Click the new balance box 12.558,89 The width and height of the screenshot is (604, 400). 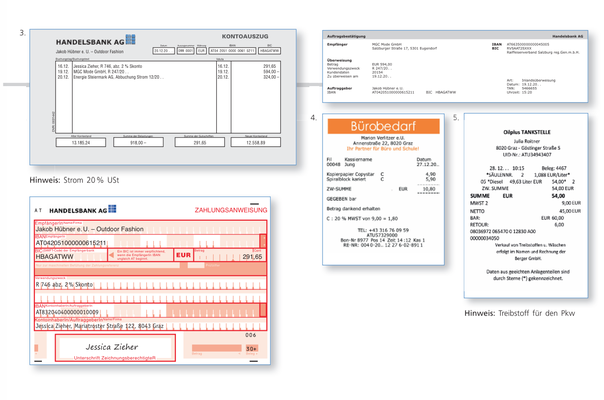click(x=256, y=143)
